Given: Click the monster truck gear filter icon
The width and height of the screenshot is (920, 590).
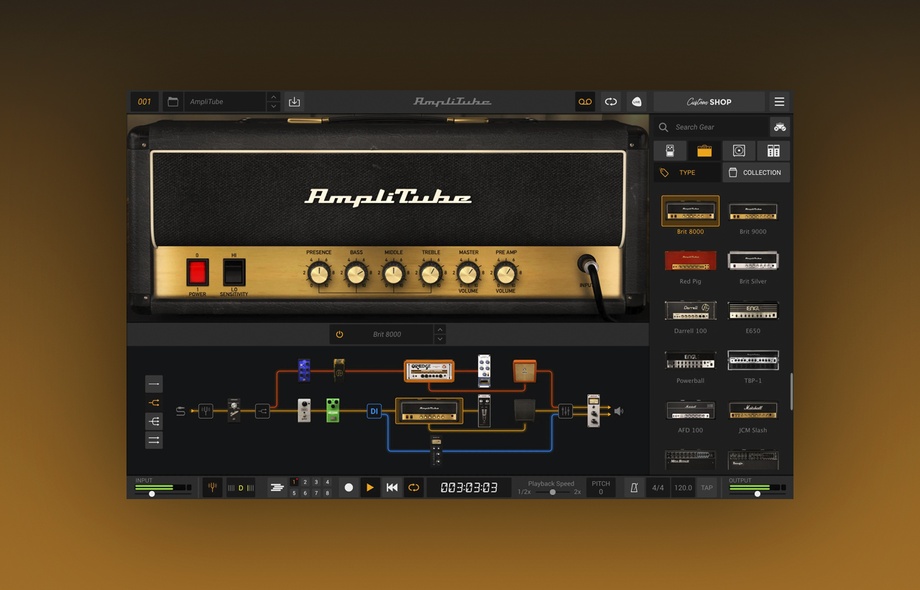Looking at the screenshot, I should [x=779, y=127].
